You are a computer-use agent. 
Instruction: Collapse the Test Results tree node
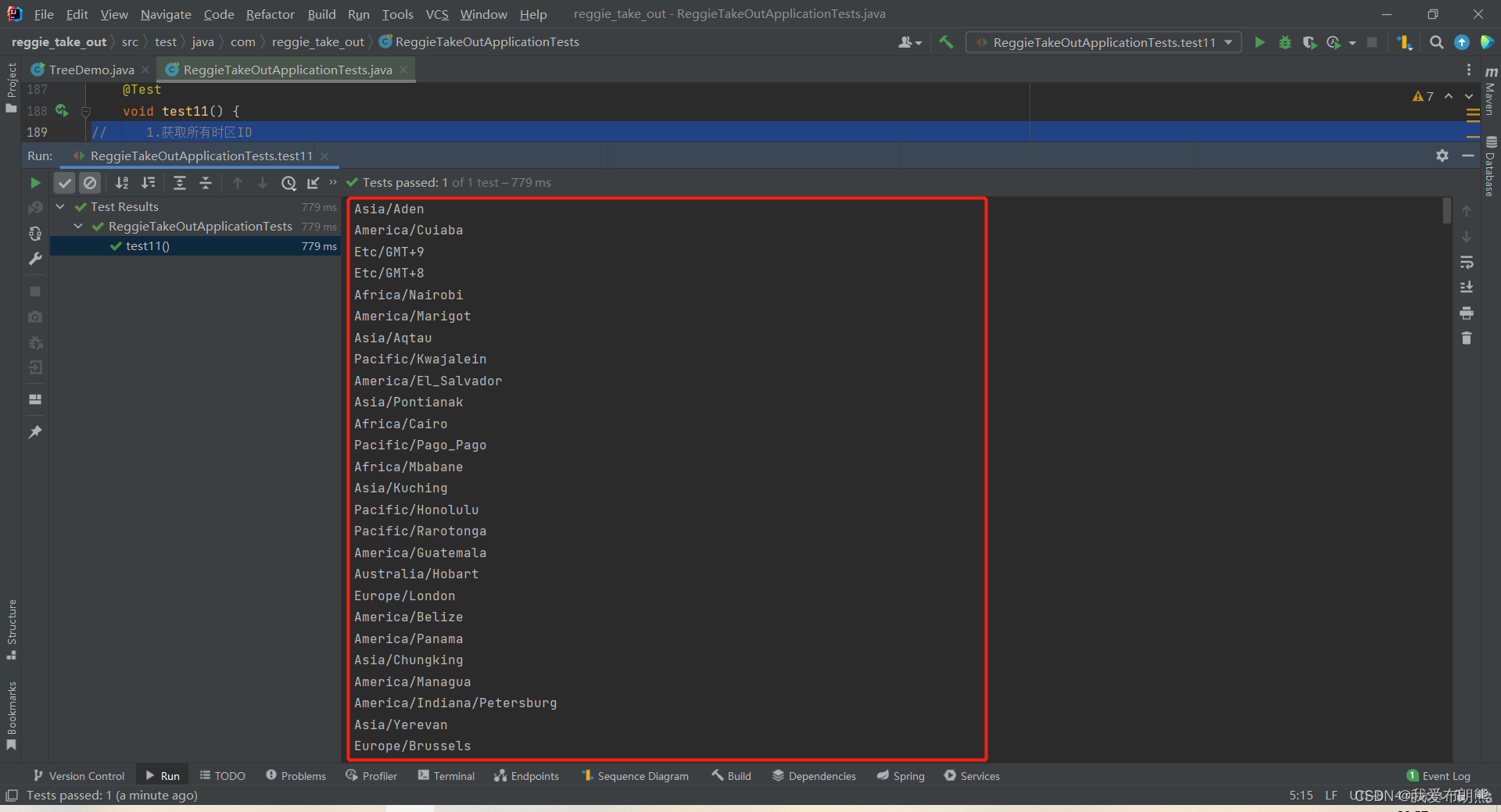click(x=60, y=207)
